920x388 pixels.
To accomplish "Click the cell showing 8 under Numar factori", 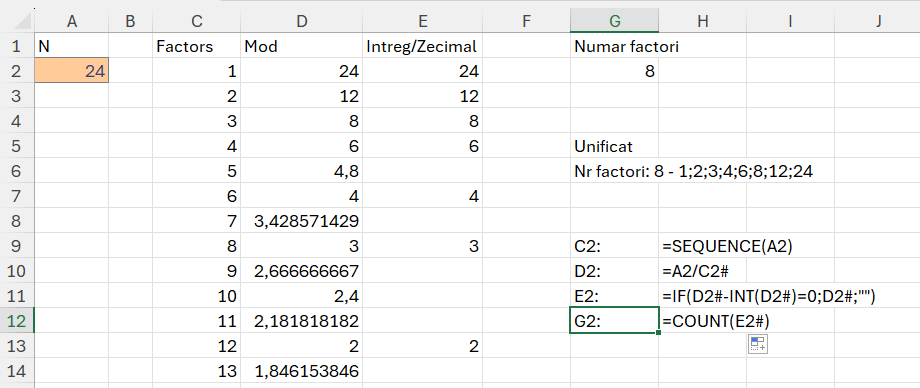I will pyautogui.click(x=614, y=71).
